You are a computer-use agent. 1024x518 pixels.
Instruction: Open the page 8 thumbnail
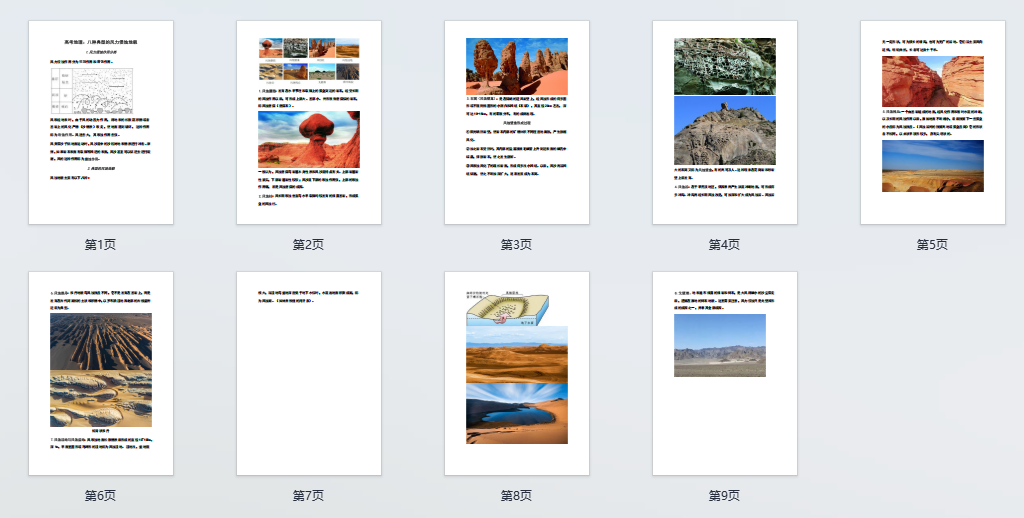coord(516,373)
